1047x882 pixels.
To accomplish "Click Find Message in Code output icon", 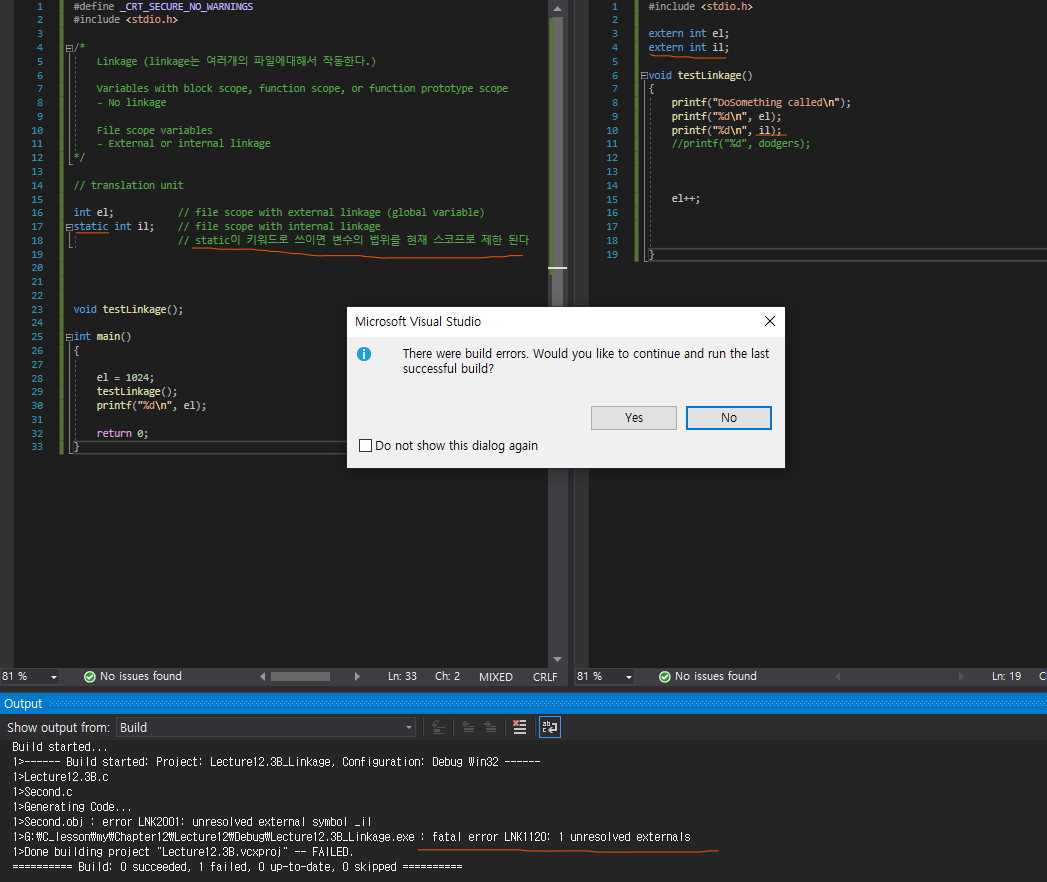I will [438, 727].
